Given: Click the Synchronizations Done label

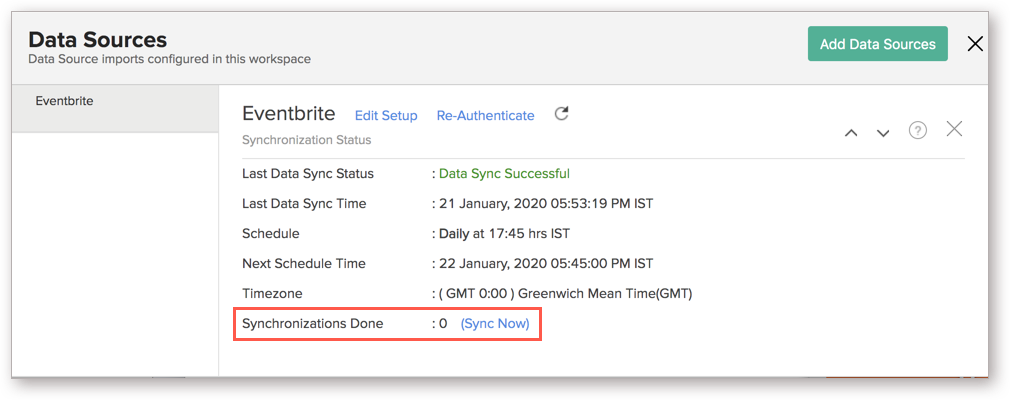Looking at the screenshot, I should point(312,323).
